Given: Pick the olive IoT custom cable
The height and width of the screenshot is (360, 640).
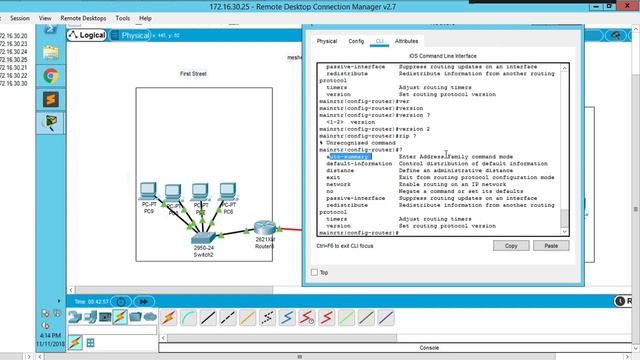Looking at the screenshot, I should (x=366, y=318).
